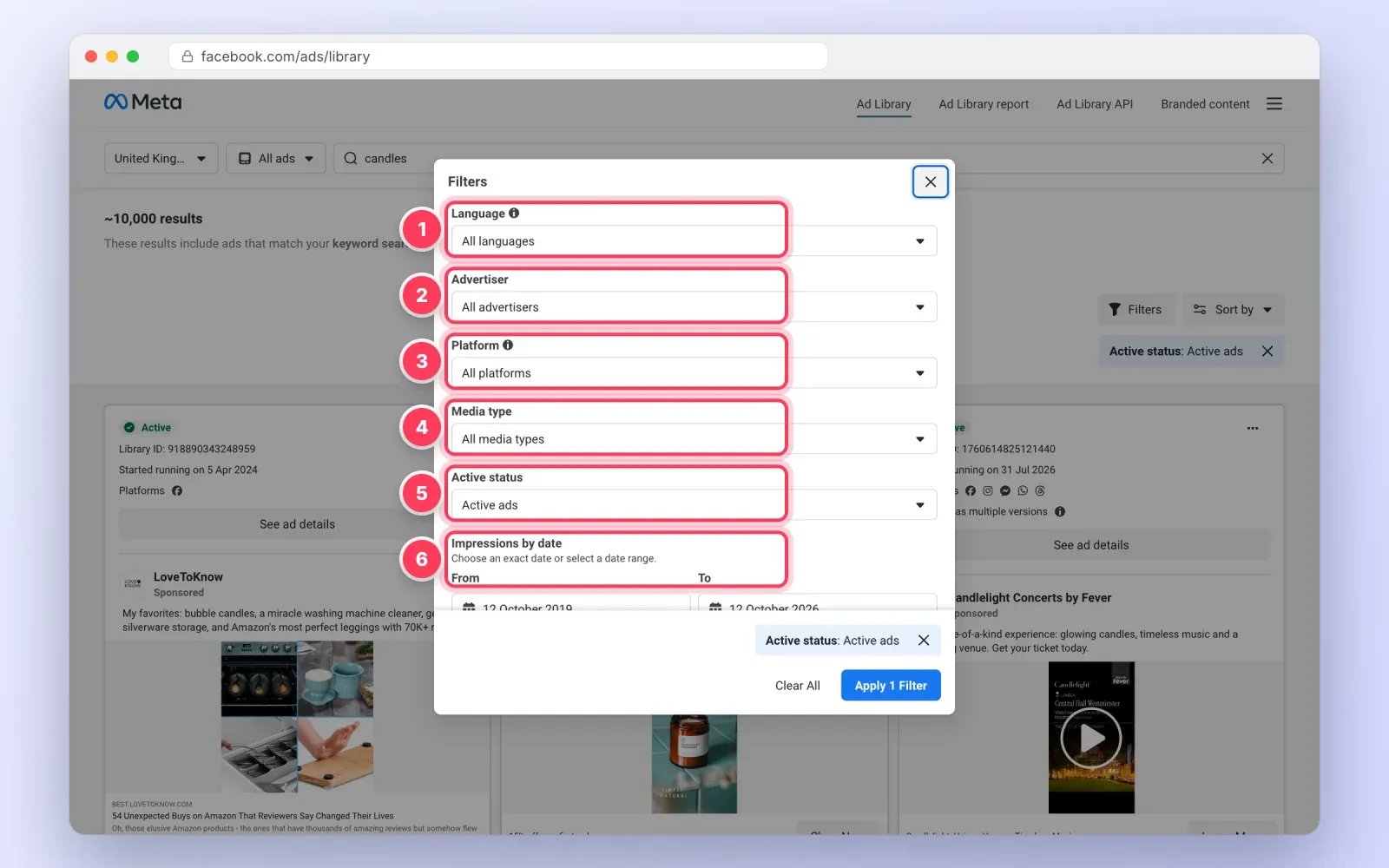Open the Sort by dropdown

point(1233,310)
